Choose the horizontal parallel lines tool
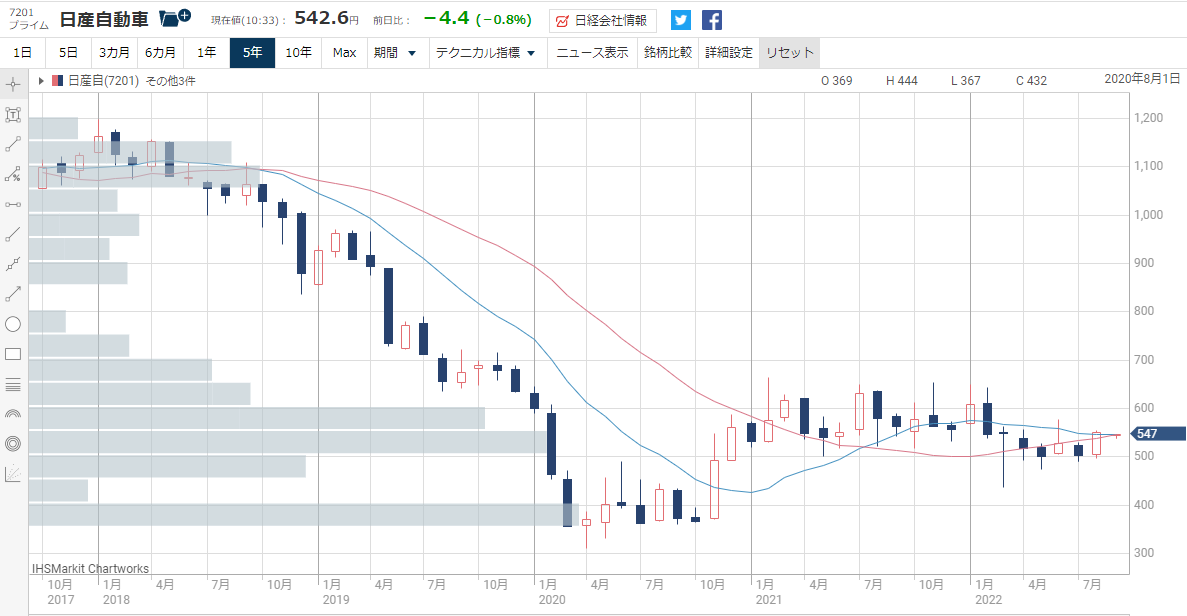Screen dimensions: 1187x616 click(13, 384)
